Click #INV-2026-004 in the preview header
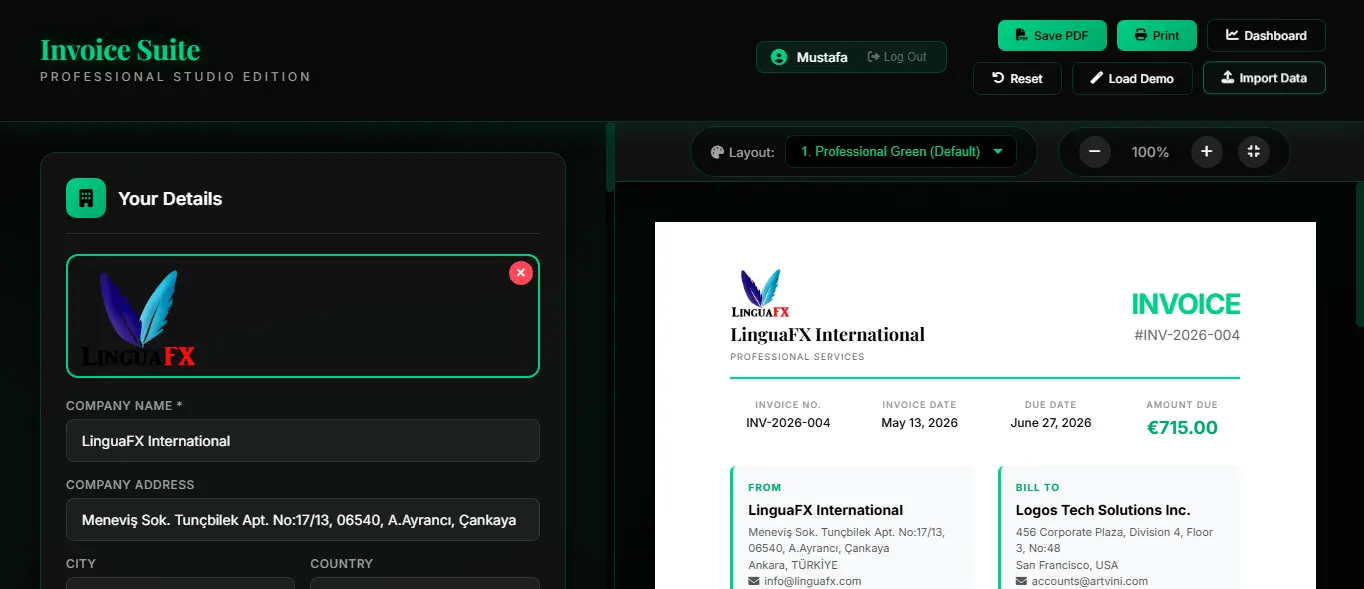This screenshot has height=589, width=1364. tap(1187, 335)
